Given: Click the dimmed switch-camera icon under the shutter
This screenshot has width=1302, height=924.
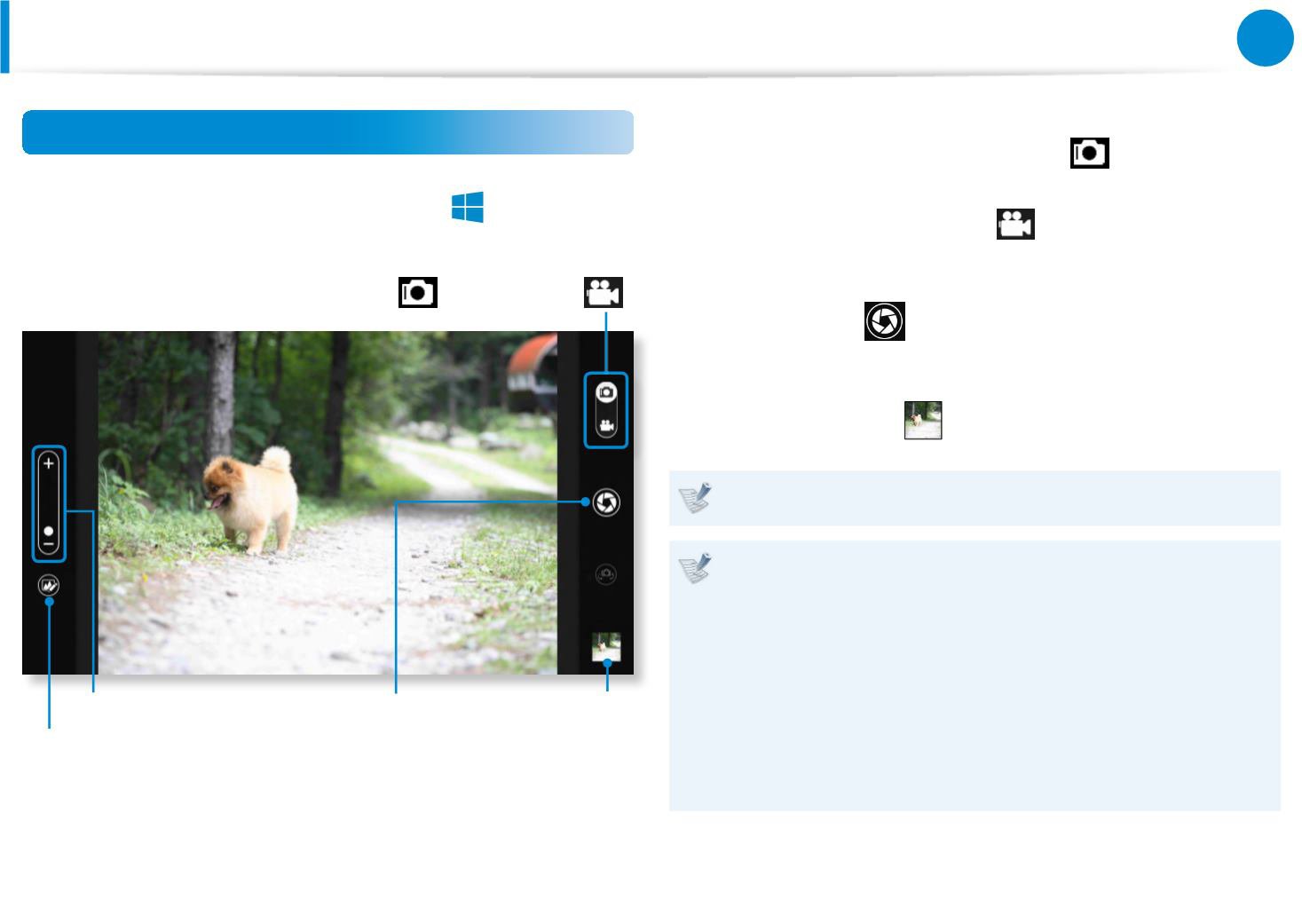Looking at the screenshot, I should pos(606,575).
